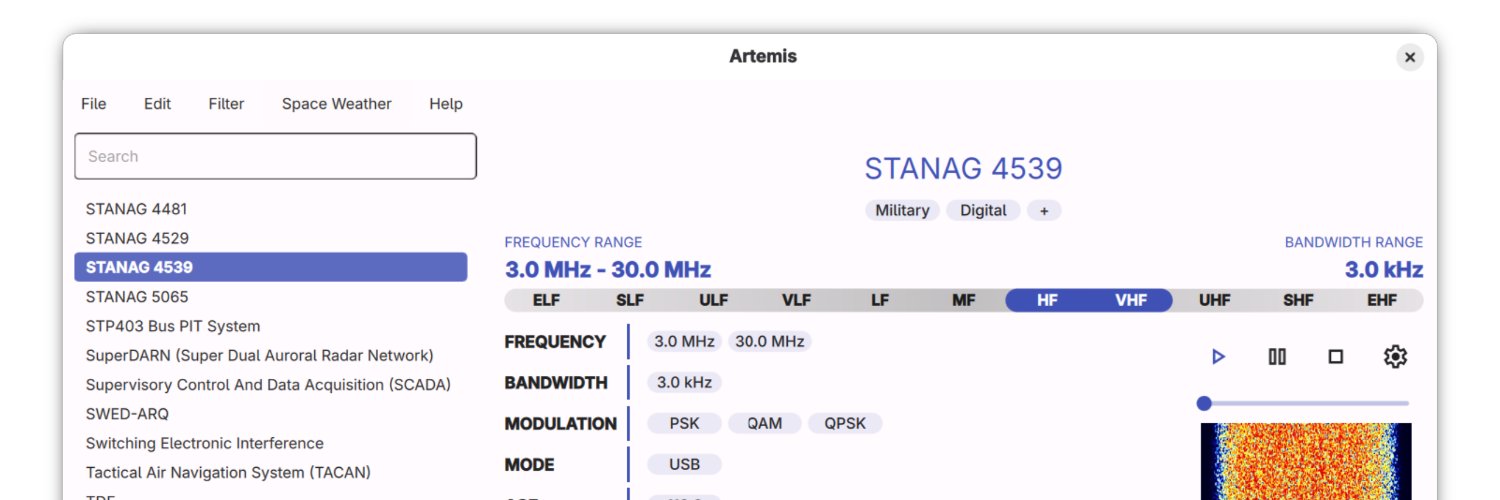The width and height of the screenshot is (1500, 500).
Task: Click the LF band segment
Action: (x=880, y=300)
